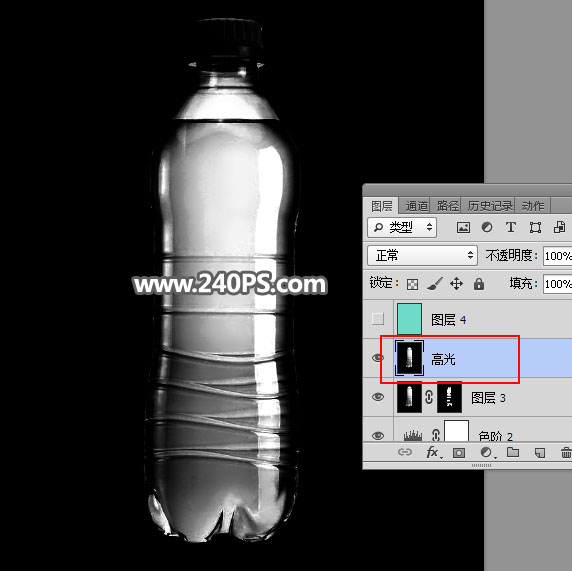Filter layers by type (T) icon
Viewport: 572px width, 571px height.
point(511,227)
